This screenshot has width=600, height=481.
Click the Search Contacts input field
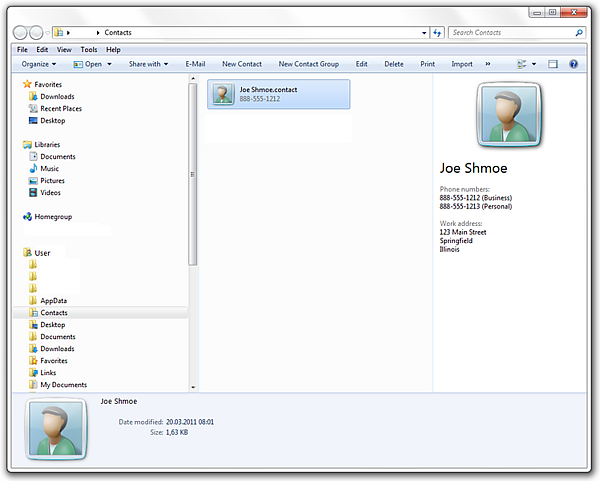[510, 33]
